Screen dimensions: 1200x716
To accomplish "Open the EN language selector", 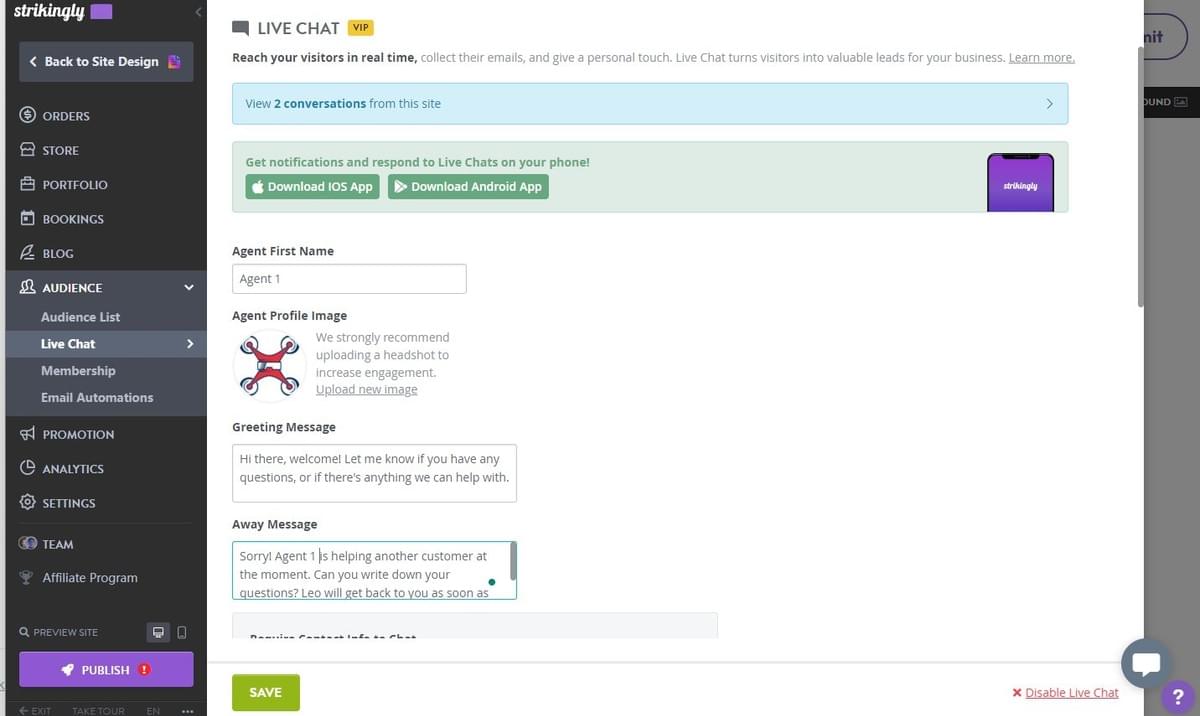I will tap(153, 711).
